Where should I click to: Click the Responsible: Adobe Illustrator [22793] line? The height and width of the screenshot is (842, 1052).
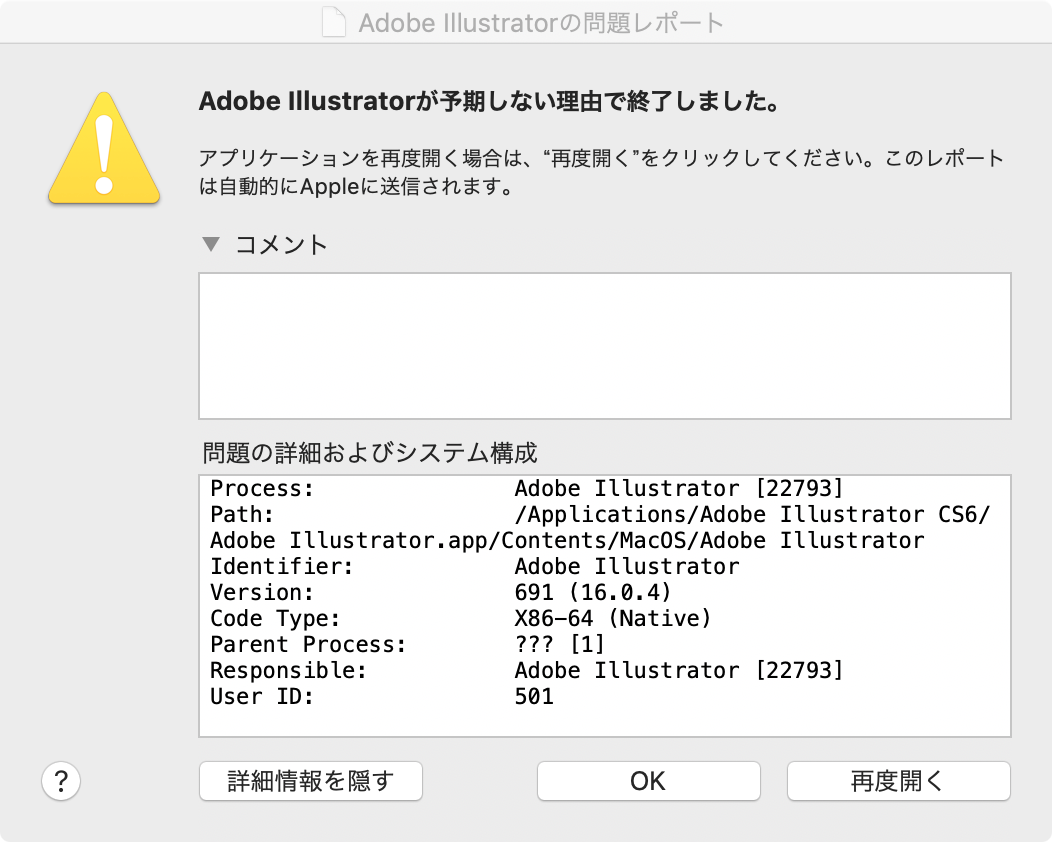pyautogui.click(x=527, y=670)
